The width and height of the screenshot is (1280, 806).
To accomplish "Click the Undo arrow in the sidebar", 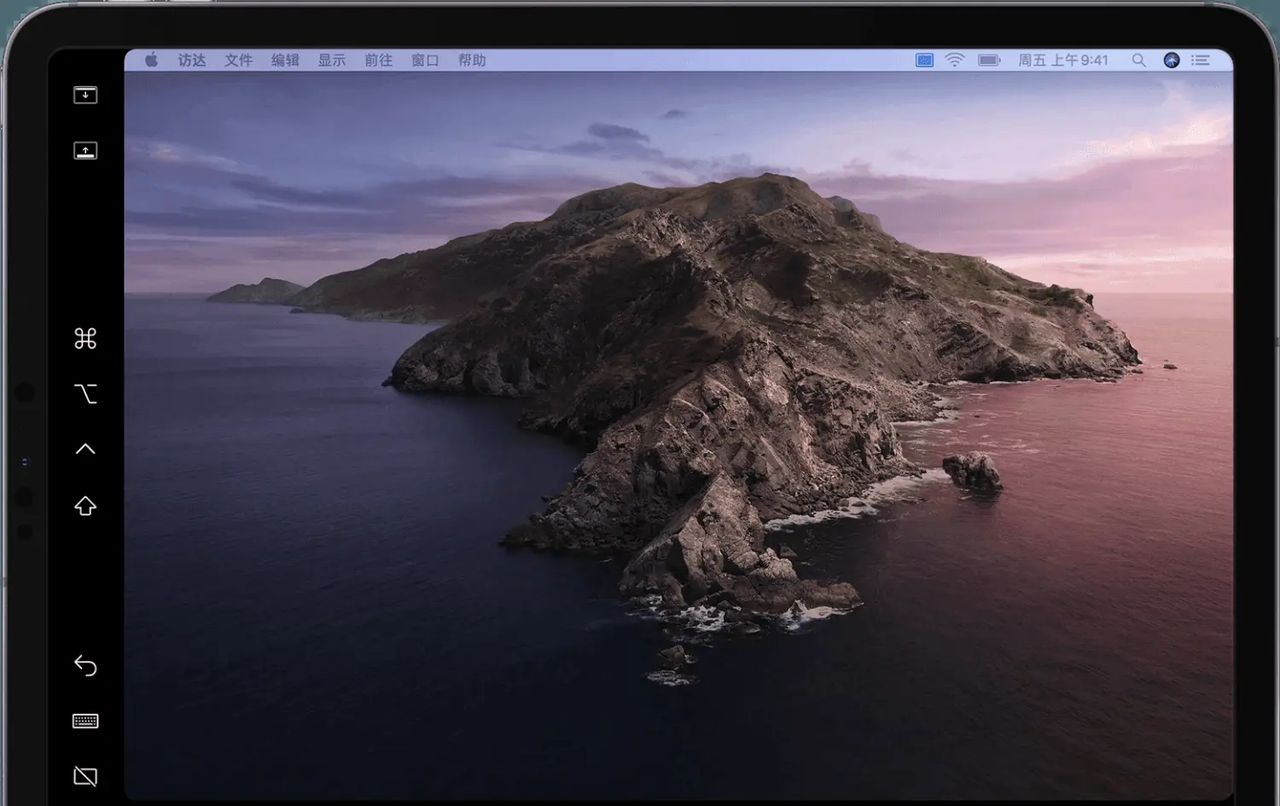I will (x=85, y=665).
